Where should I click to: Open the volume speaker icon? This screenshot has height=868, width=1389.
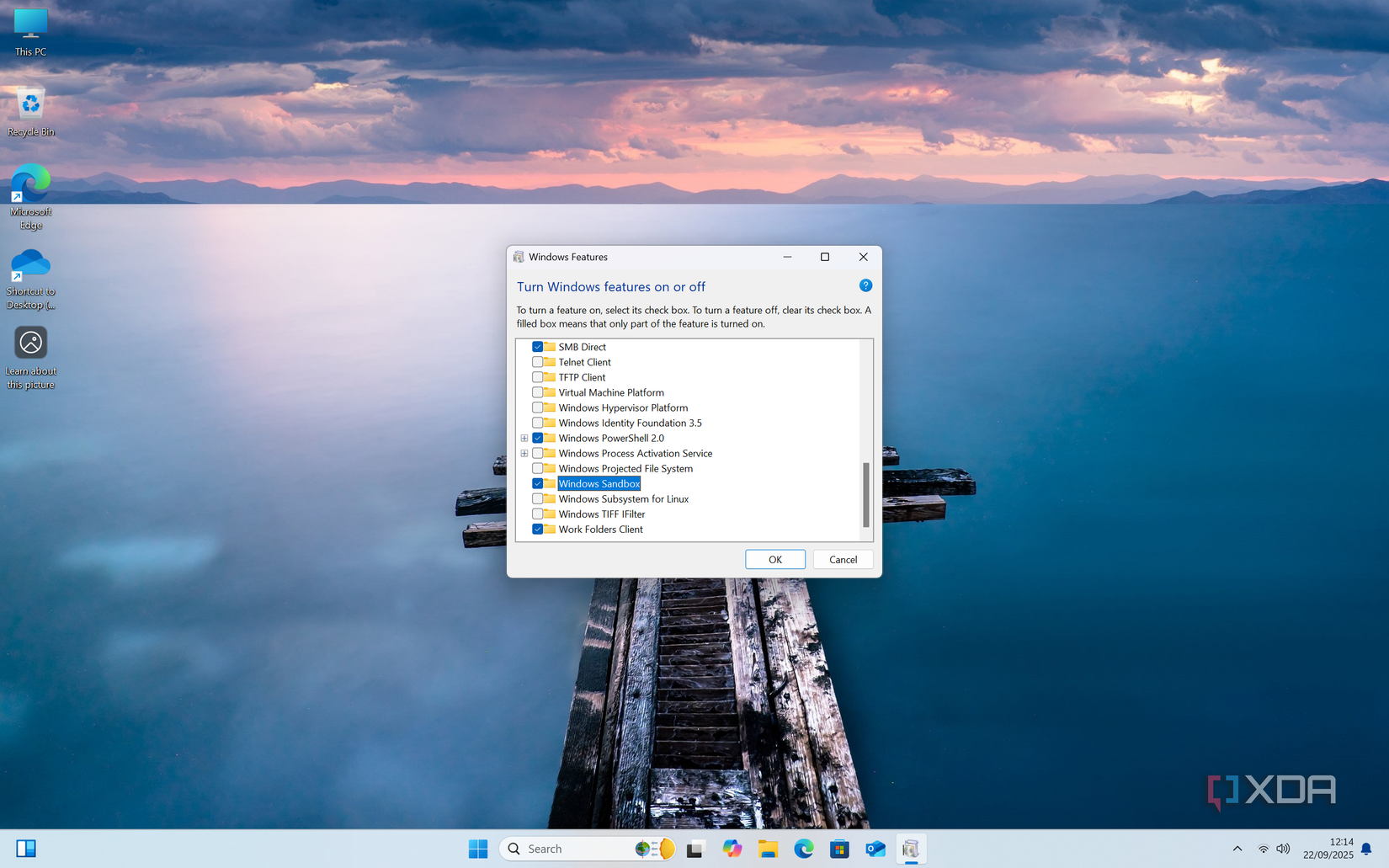click(1283, 849)
